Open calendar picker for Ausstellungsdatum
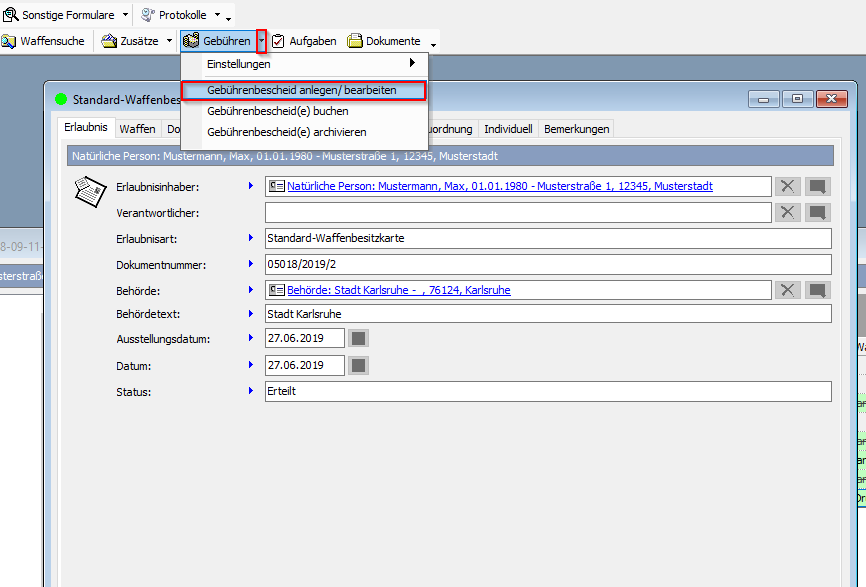Screen dimensions: 866x587 click(358, 339)
